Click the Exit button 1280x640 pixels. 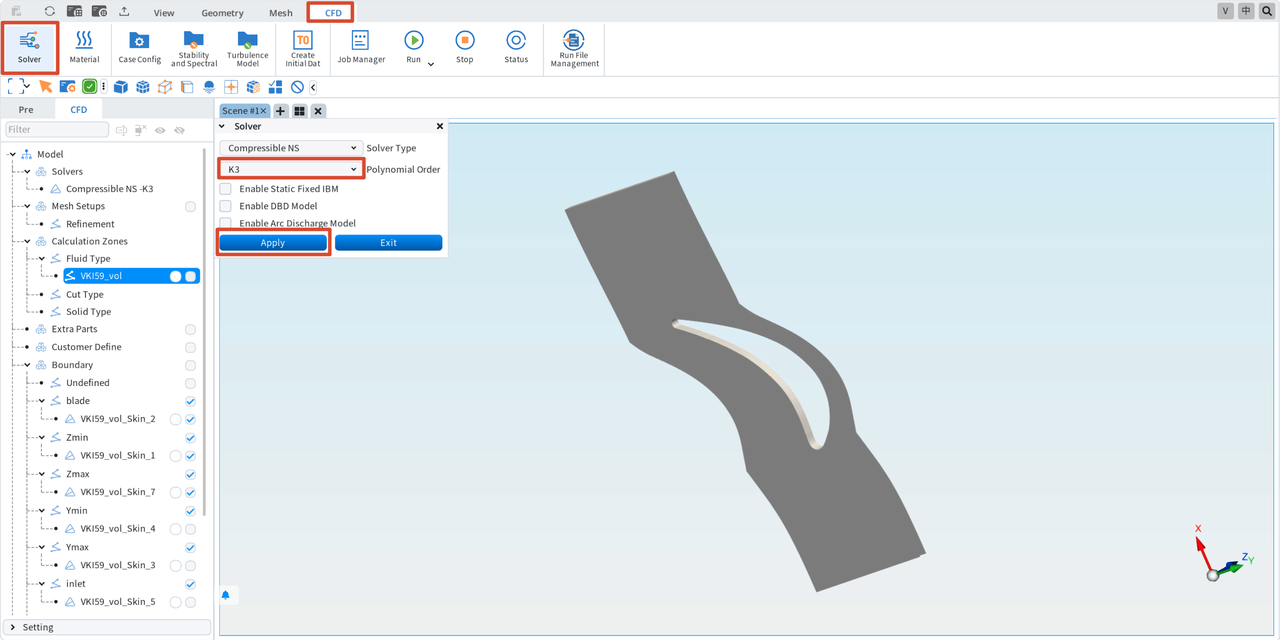coord(388,243)
